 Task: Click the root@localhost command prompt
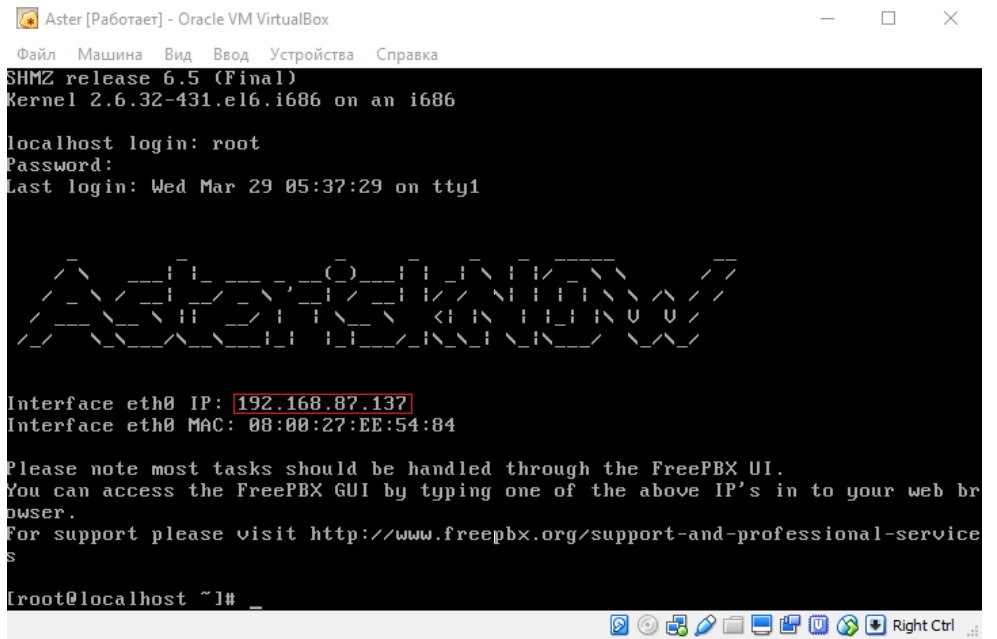[121, 599]
